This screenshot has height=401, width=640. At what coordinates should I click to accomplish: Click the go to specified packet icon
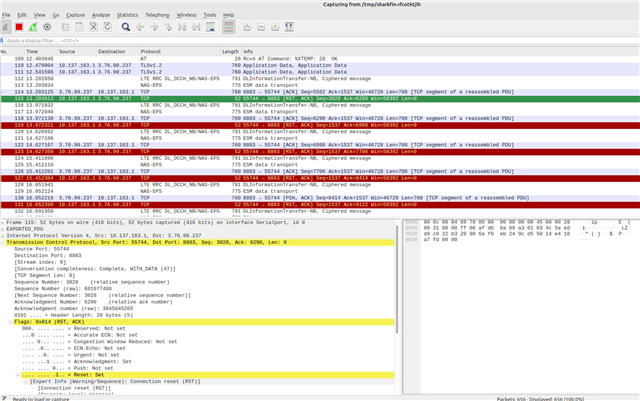(x=168, y=27)
